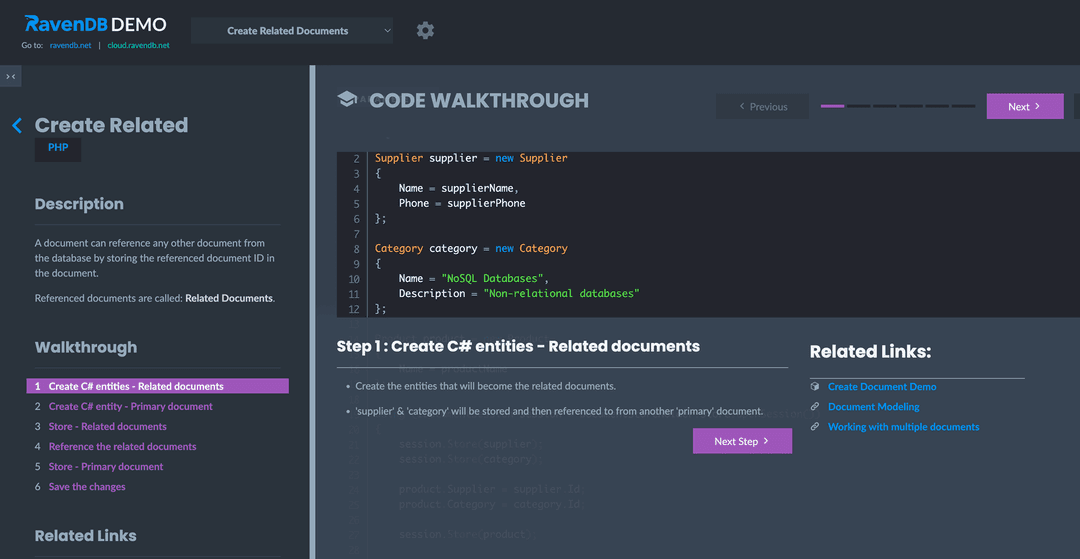This screenshot has height=559, width=1080.
Task: Click the Previous button
Action: click(763, 107)
